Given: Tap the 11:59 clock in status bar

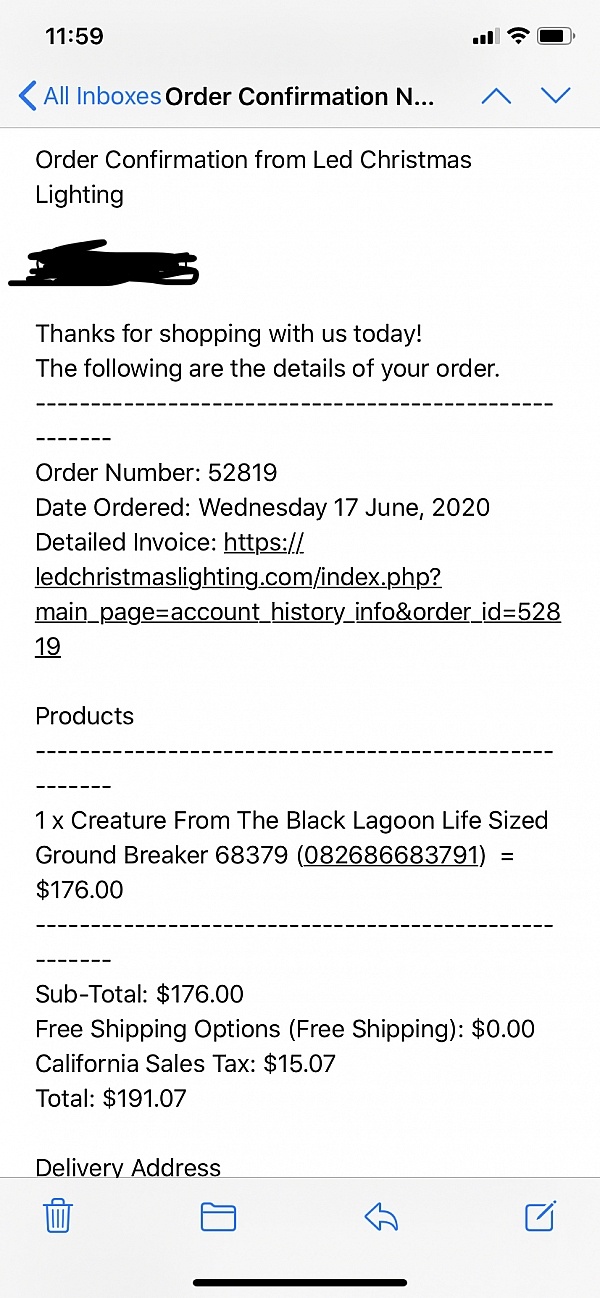Looking at the screenshot, I should (x=74, y=37).
